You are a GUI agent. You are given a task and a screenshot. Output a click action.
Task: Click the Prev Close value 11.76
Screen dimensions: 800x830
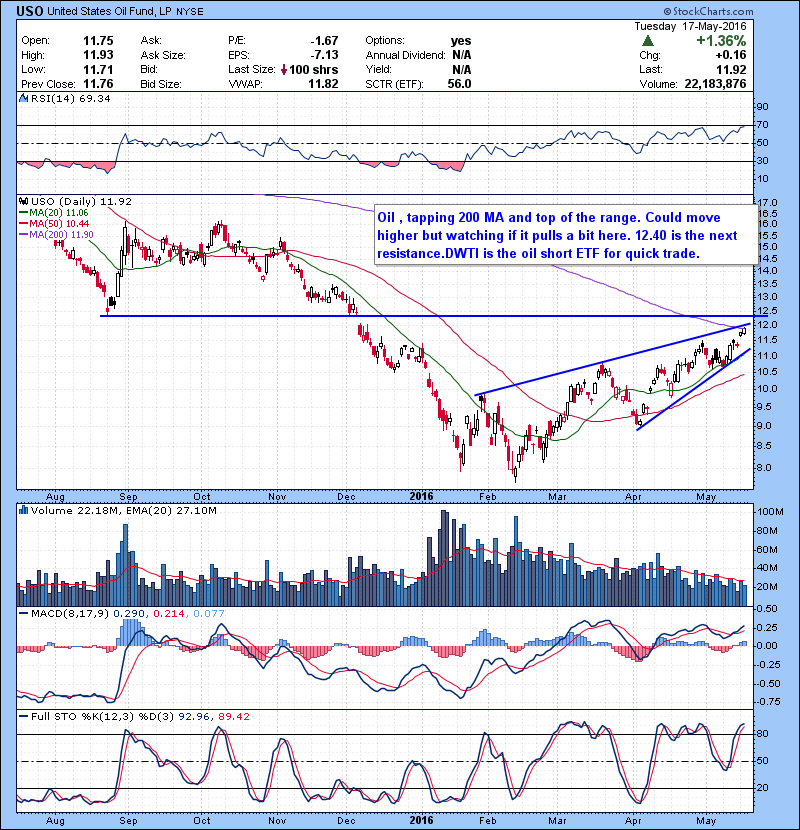click(x=98, y=84)
